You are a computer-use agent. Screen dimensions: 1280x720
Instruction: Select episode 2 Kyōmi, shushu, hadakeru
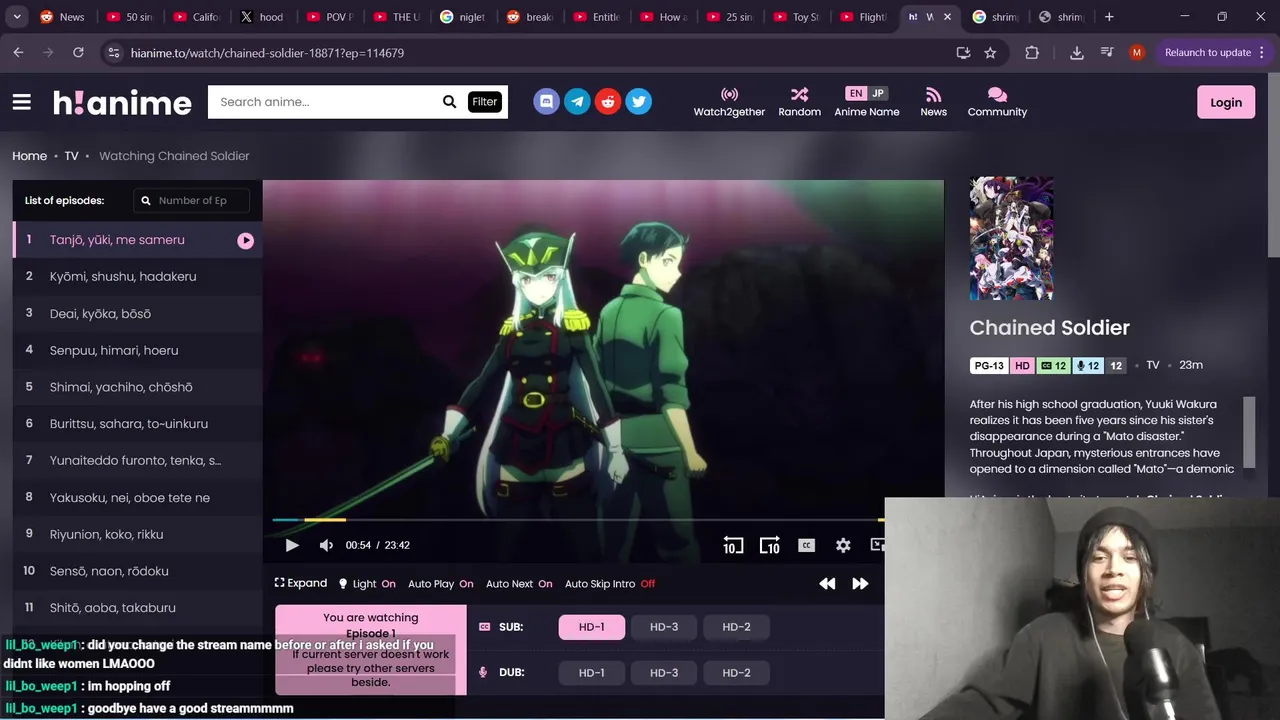(x=137, y=277)
